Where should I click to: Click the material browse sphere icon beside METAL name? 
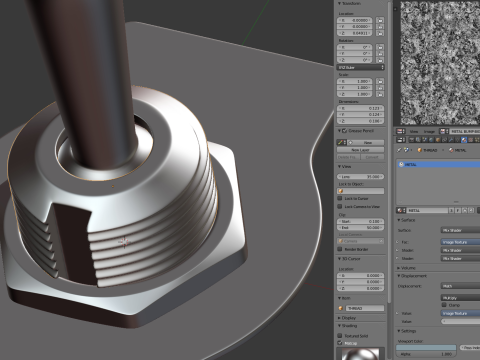(x=401, y=211)
